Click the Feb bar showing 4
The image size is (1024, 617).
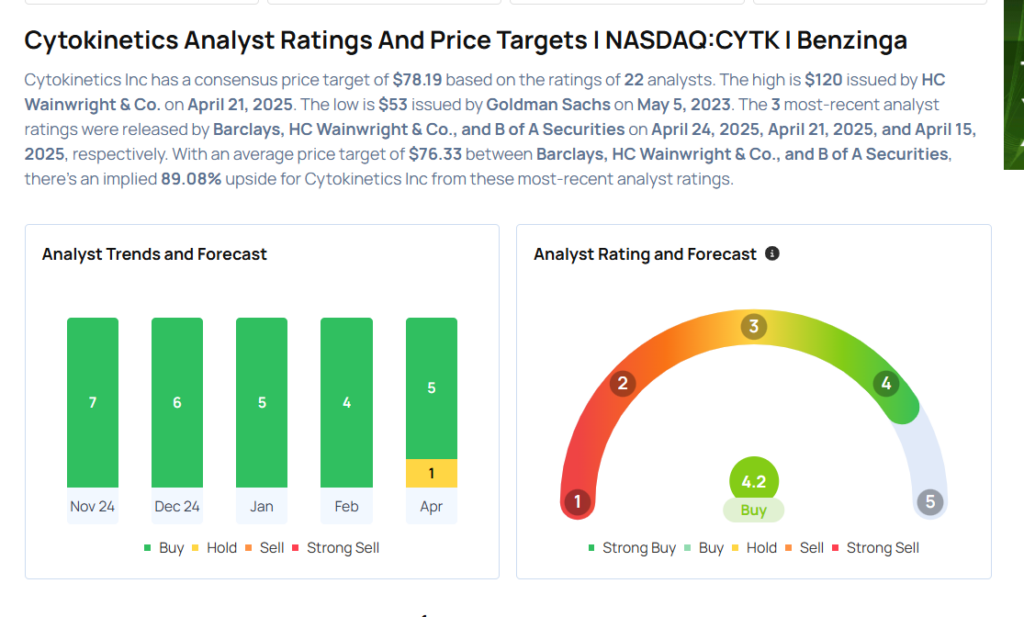(x=346, y=402)
